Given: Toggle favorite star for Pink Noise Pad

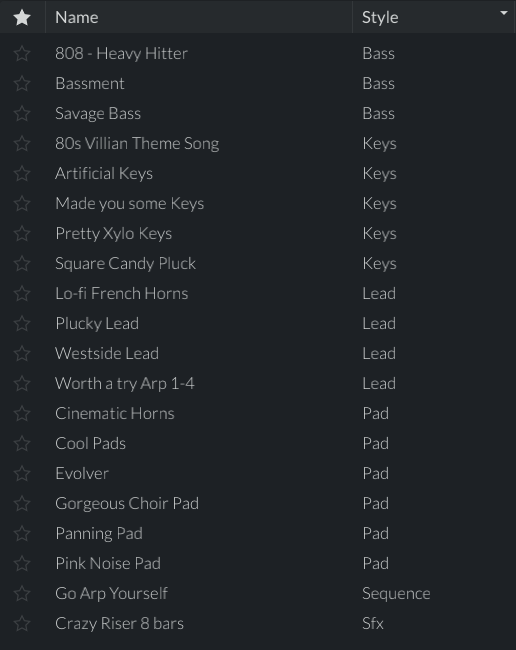Looking at the screenshot, I should 22,563.
